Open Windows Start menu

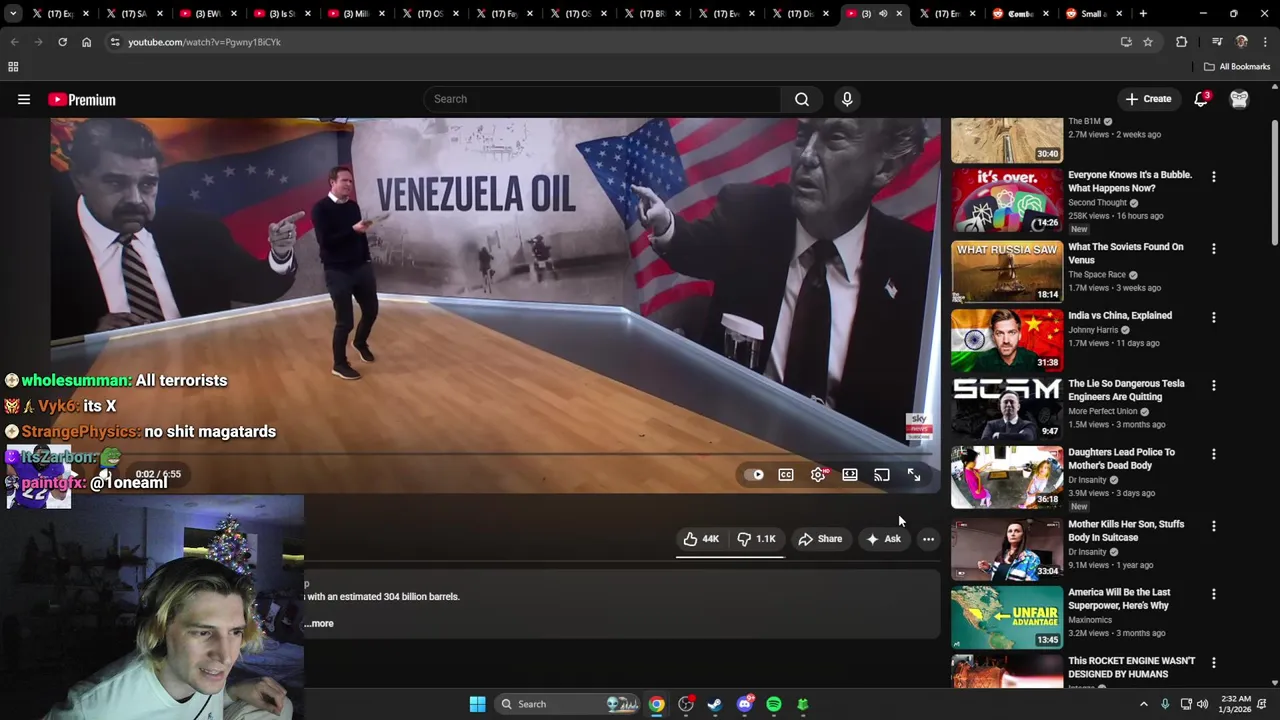[x=477, y=704]
